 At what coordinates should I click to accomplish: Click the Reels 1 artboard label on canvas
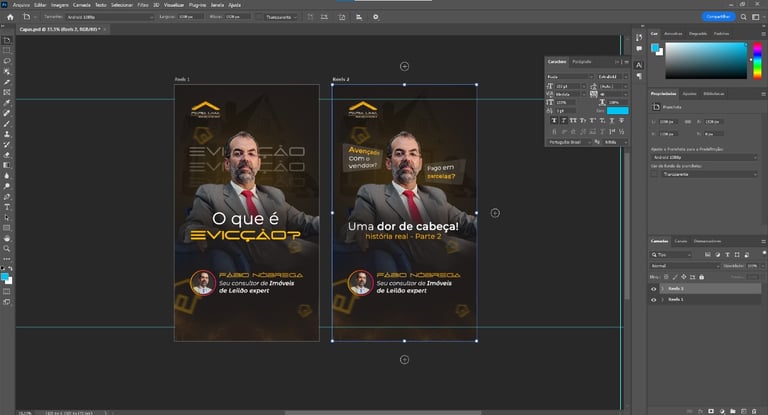tap(182, 79)
